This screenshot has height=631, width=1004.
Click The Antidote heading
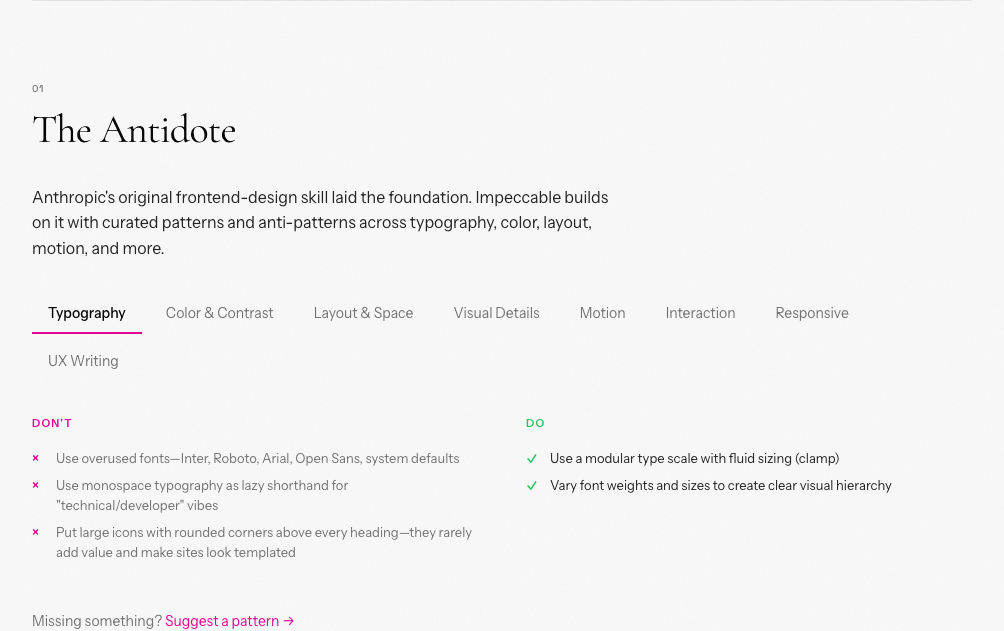pyautogui.click(x=134, y=130)
